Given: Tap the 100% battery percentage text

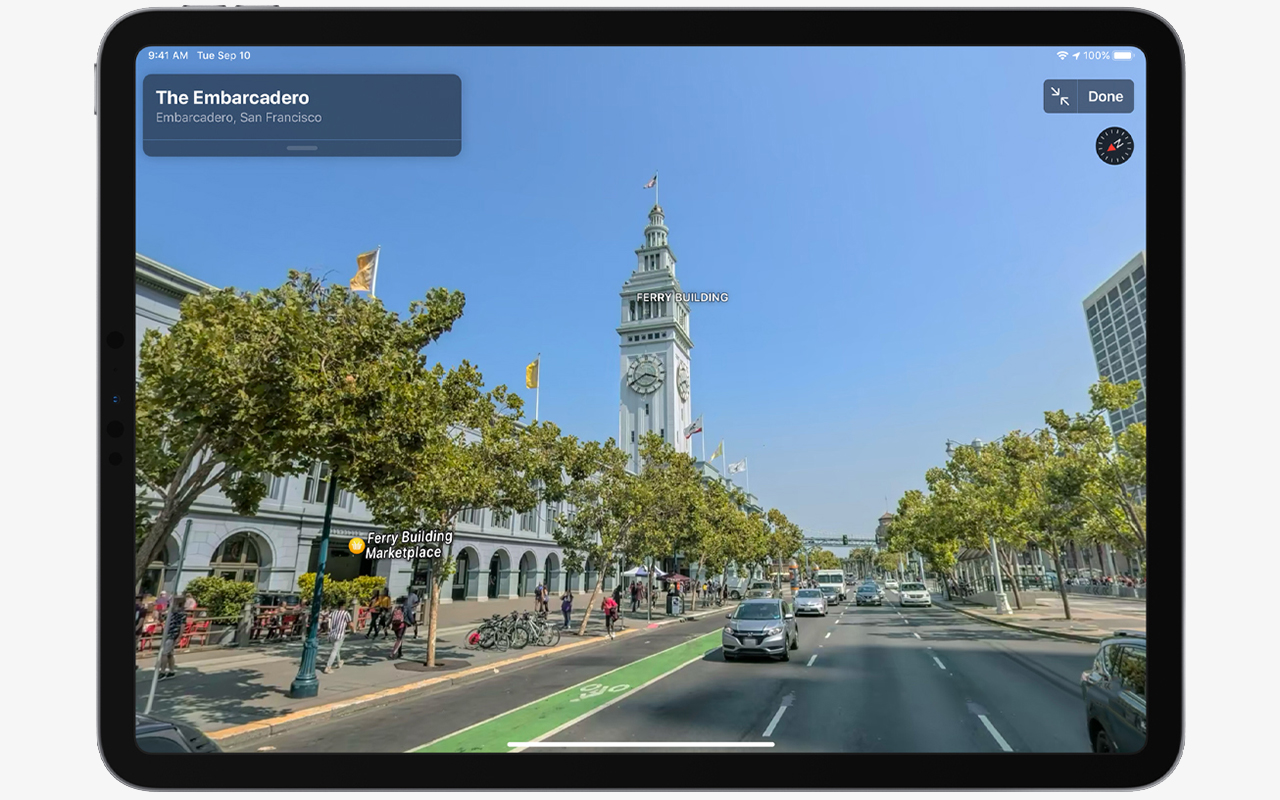Looking at the screenshot, I should pos(1097,56).
